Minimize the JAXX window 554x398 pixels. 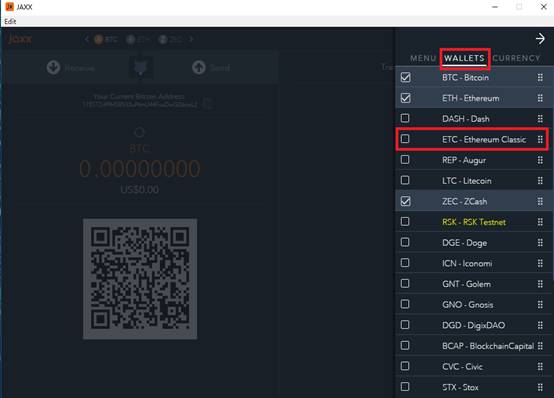coord(495,7)
